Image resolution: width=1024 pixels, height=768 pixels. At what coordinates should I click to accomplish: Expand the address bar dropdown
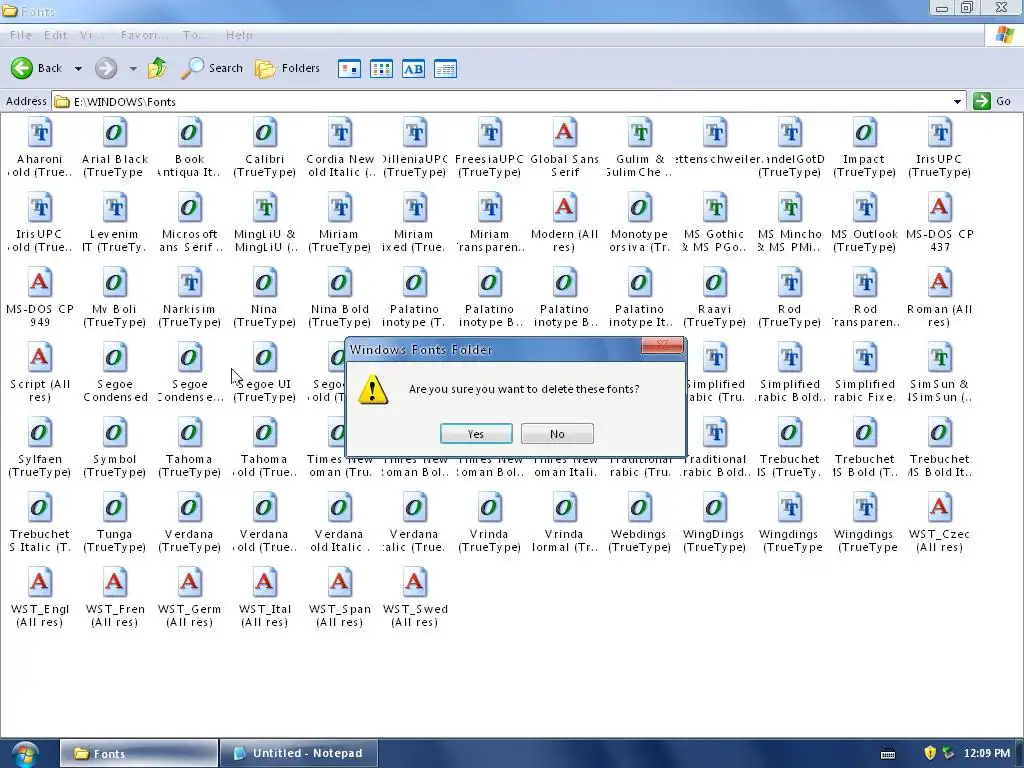point(957,102)
